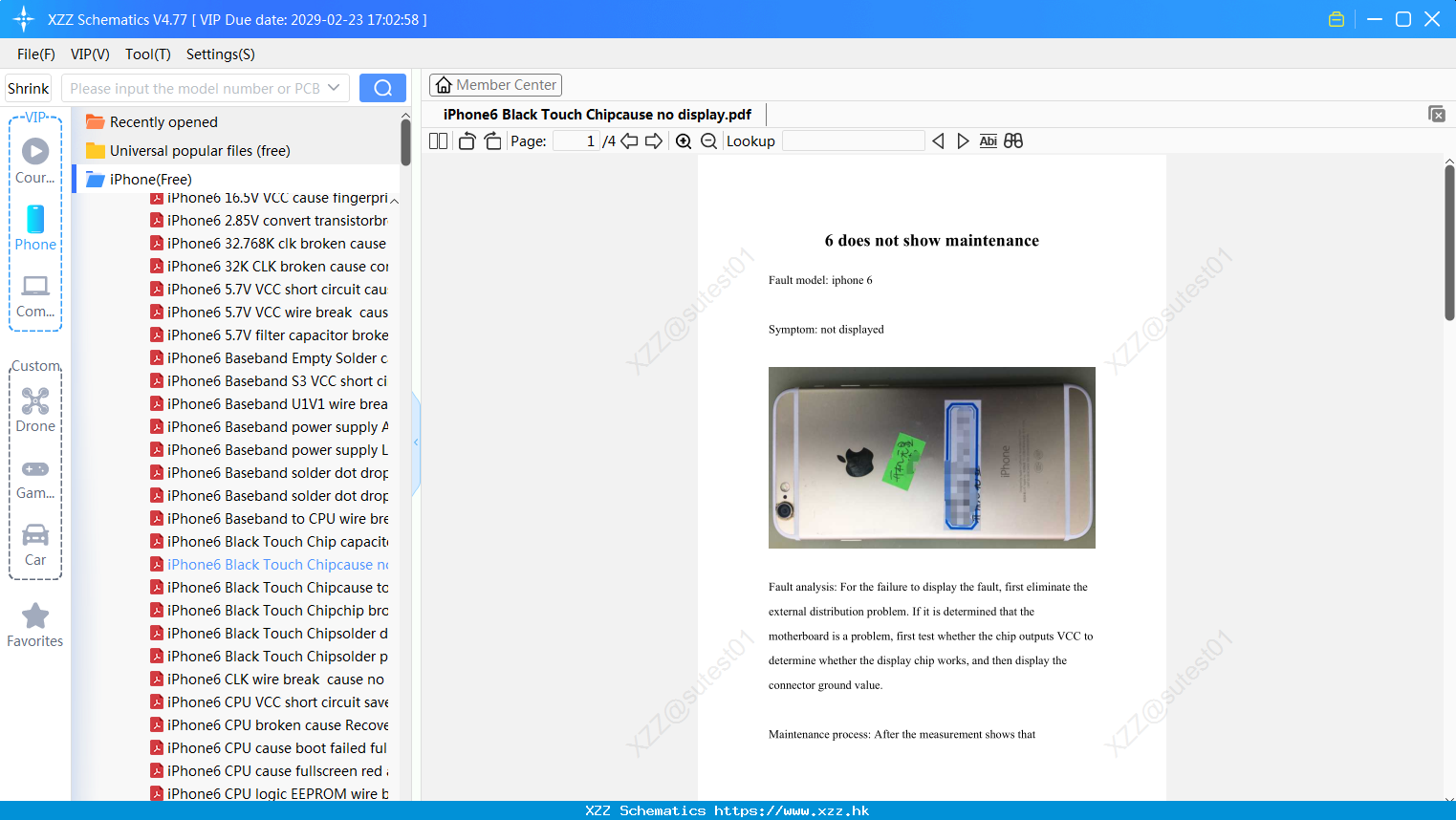The image size is (1456, 820).
Task: Click the Shrink button
Action: (28, 88)
